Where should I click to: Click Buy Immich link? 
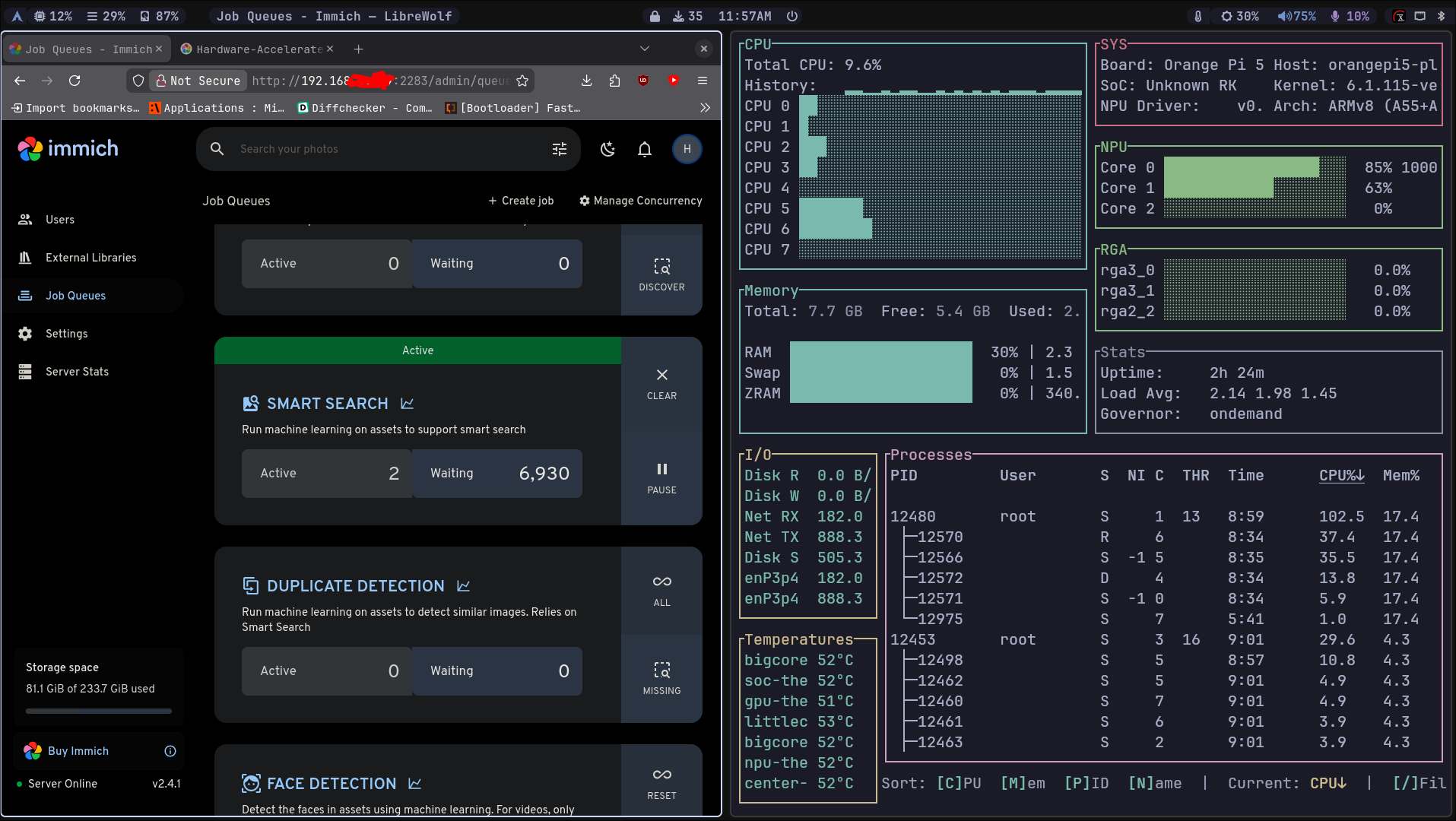pos(78,751)
